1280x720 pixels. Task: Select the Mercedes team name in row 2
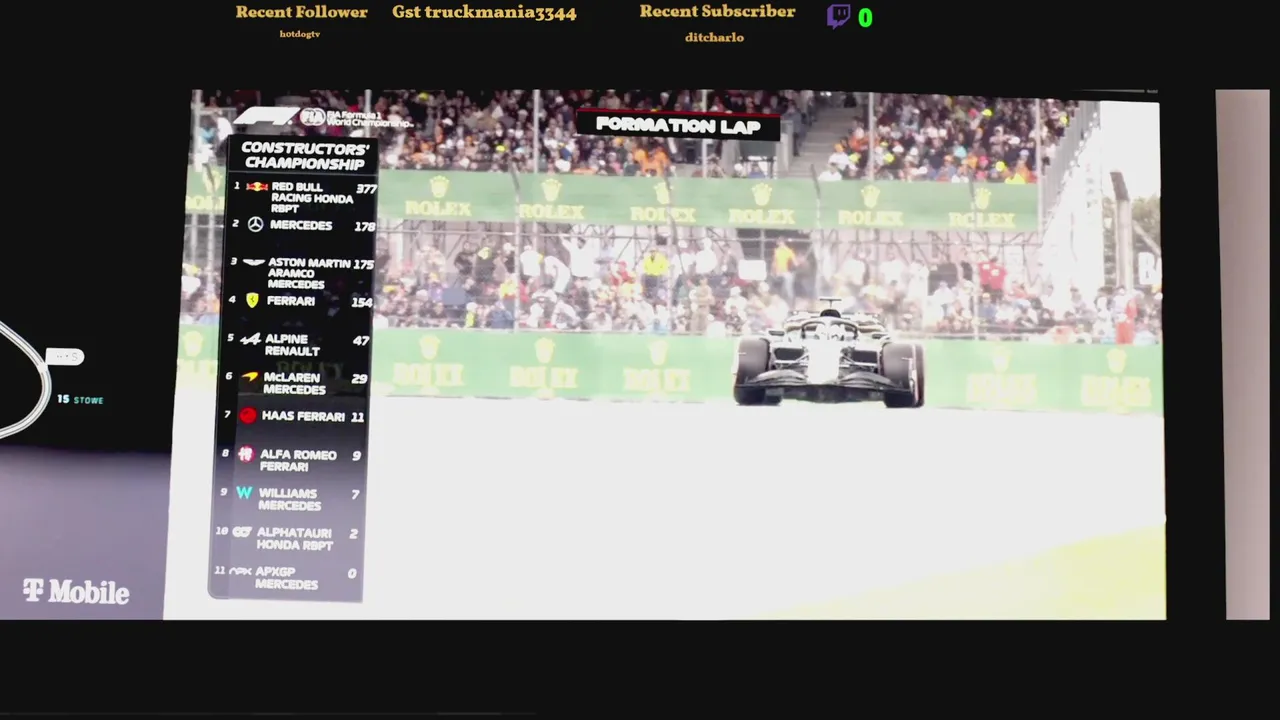(x=300, y=225)
